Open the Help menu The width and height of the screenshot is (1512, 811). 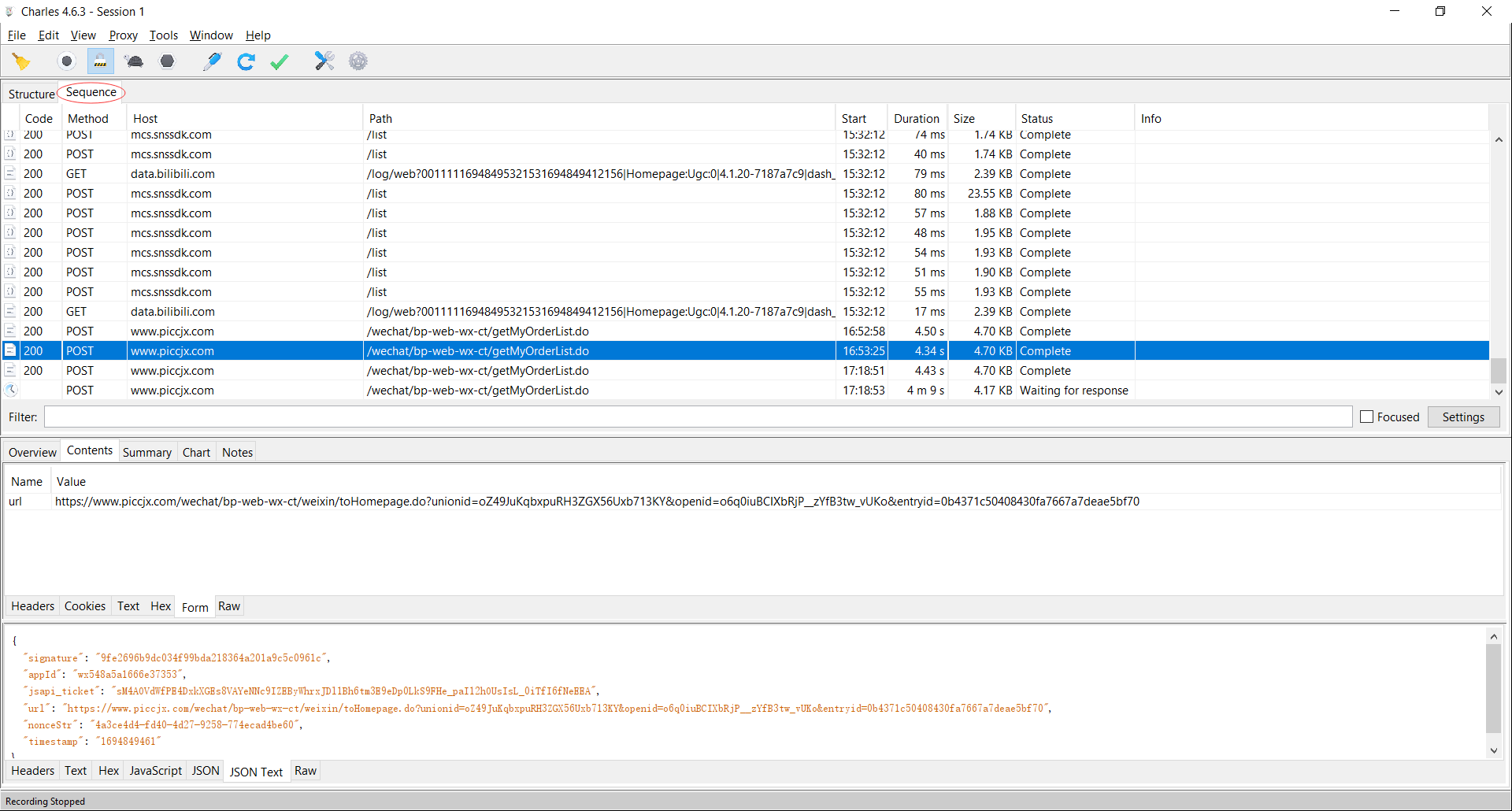point(258,35)
